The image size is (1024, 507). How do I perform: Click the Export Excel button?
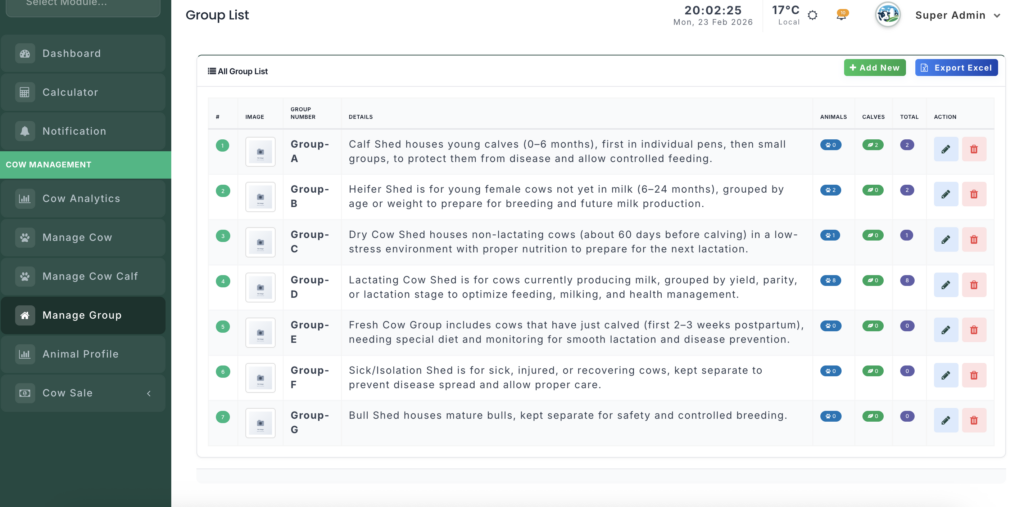pyautogui.click(x=956, y=68)
